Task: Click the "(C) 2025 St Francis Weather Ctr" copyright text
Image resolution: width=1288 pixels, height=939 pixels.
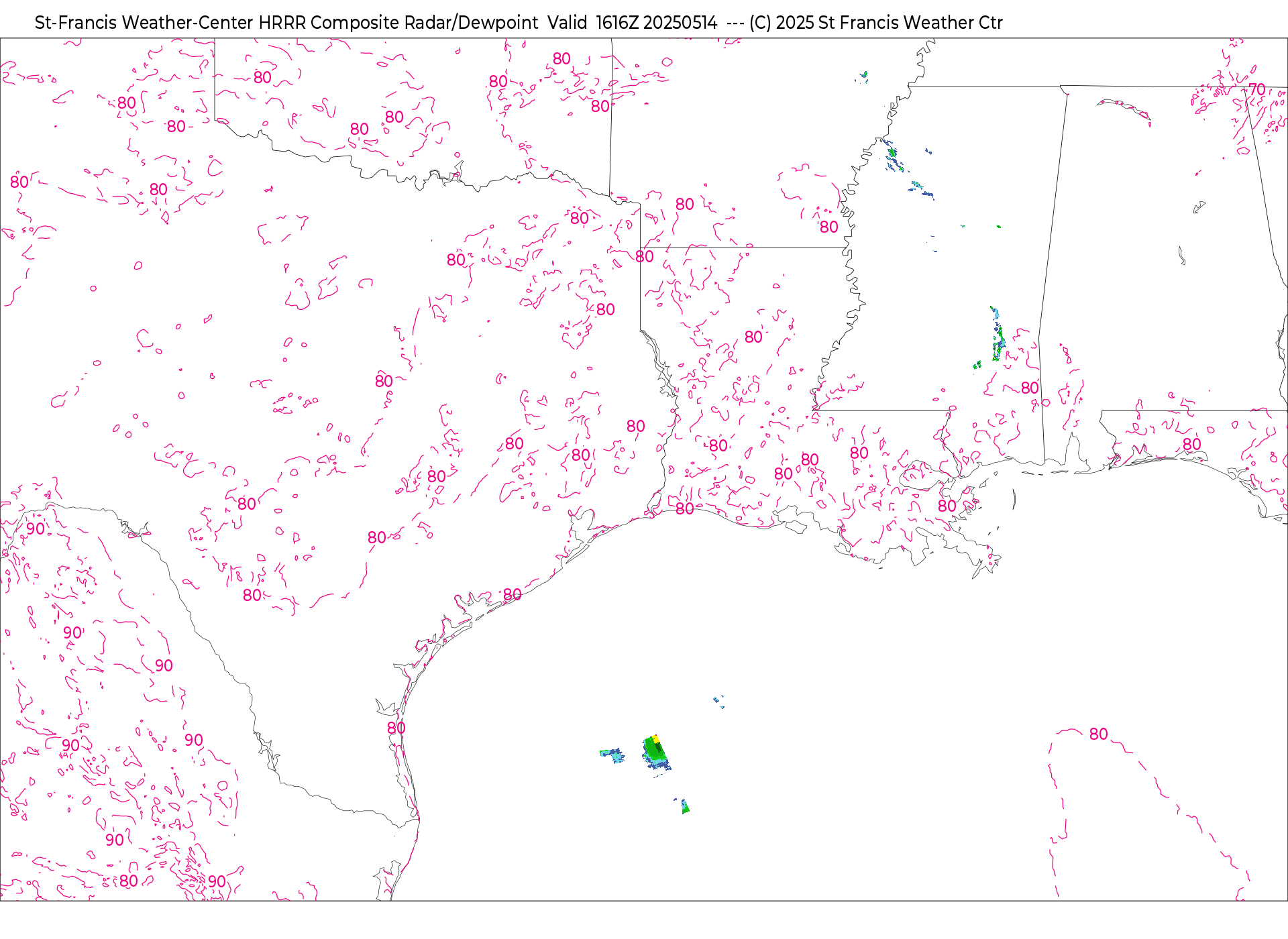Action: click(x=876, y=23)
